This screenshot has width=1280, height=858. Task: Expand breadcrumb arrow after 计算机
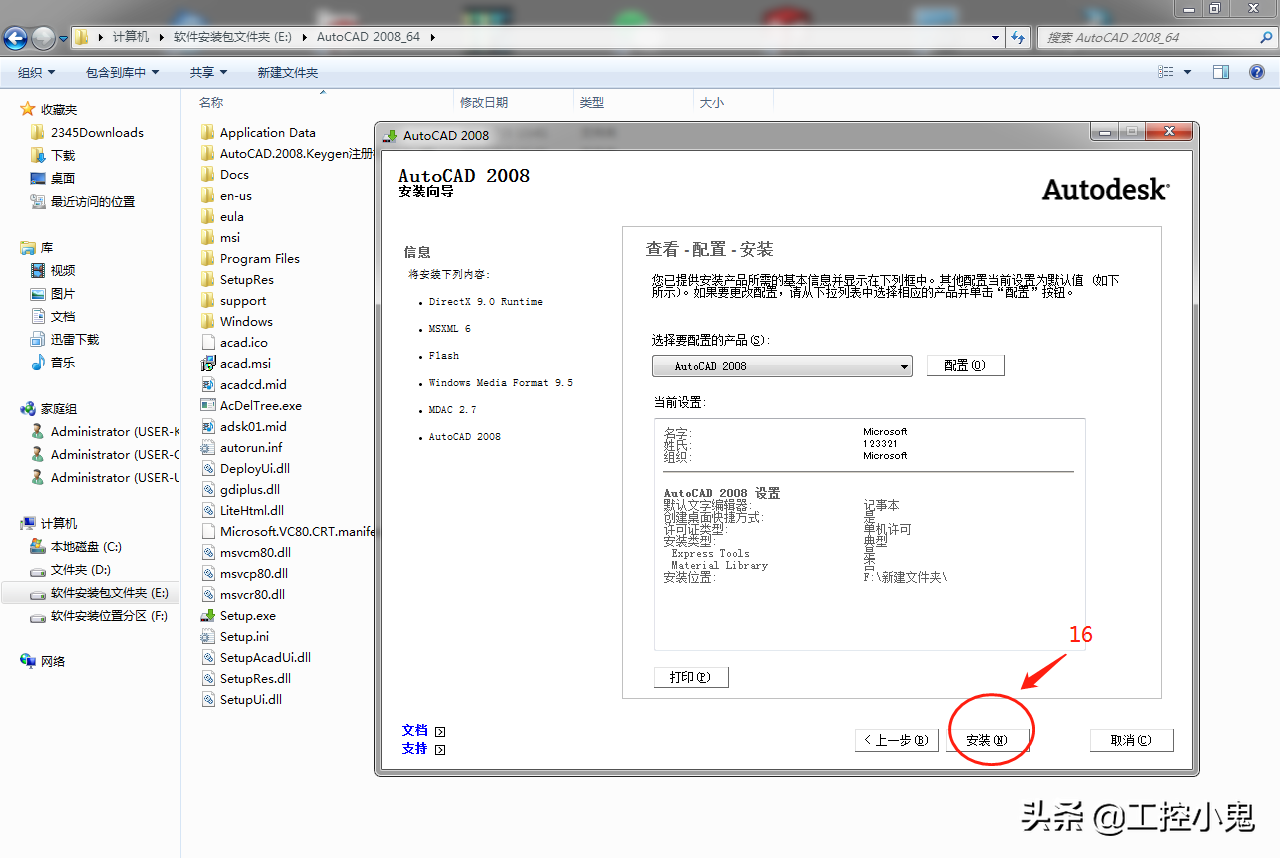(161, 37)
